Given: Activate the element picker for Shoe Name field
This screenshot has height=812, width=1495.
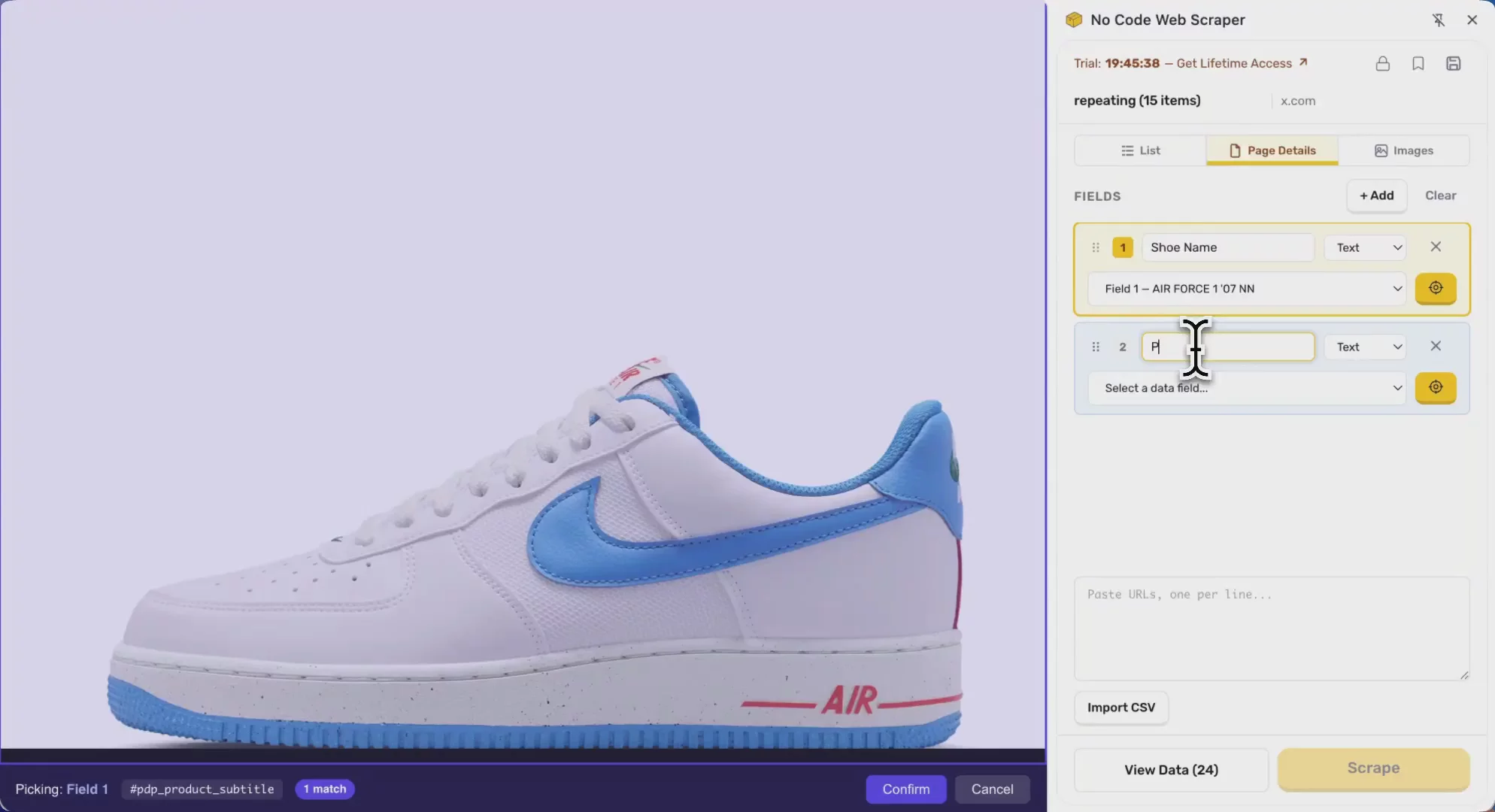Looking at the screenshot, I should 1435,288.
